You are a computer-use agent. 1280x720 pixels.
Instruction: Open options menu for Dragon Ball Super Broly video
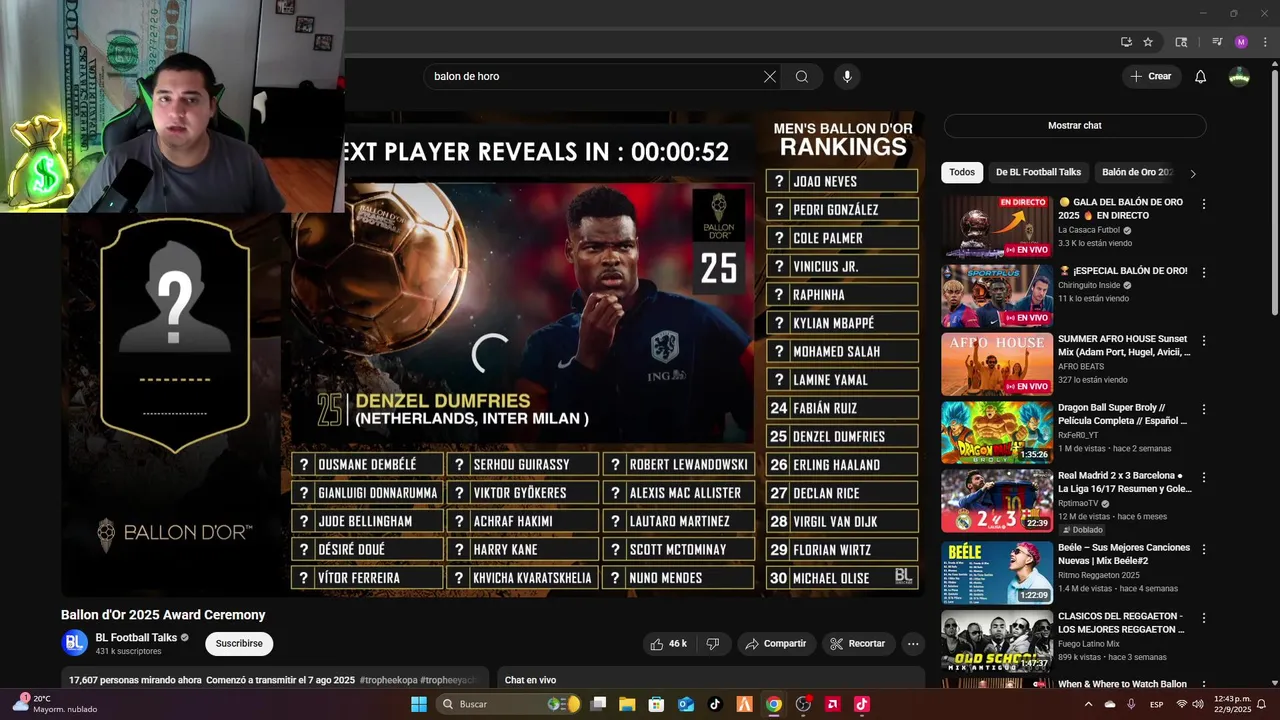click(x=1204, y=410)
